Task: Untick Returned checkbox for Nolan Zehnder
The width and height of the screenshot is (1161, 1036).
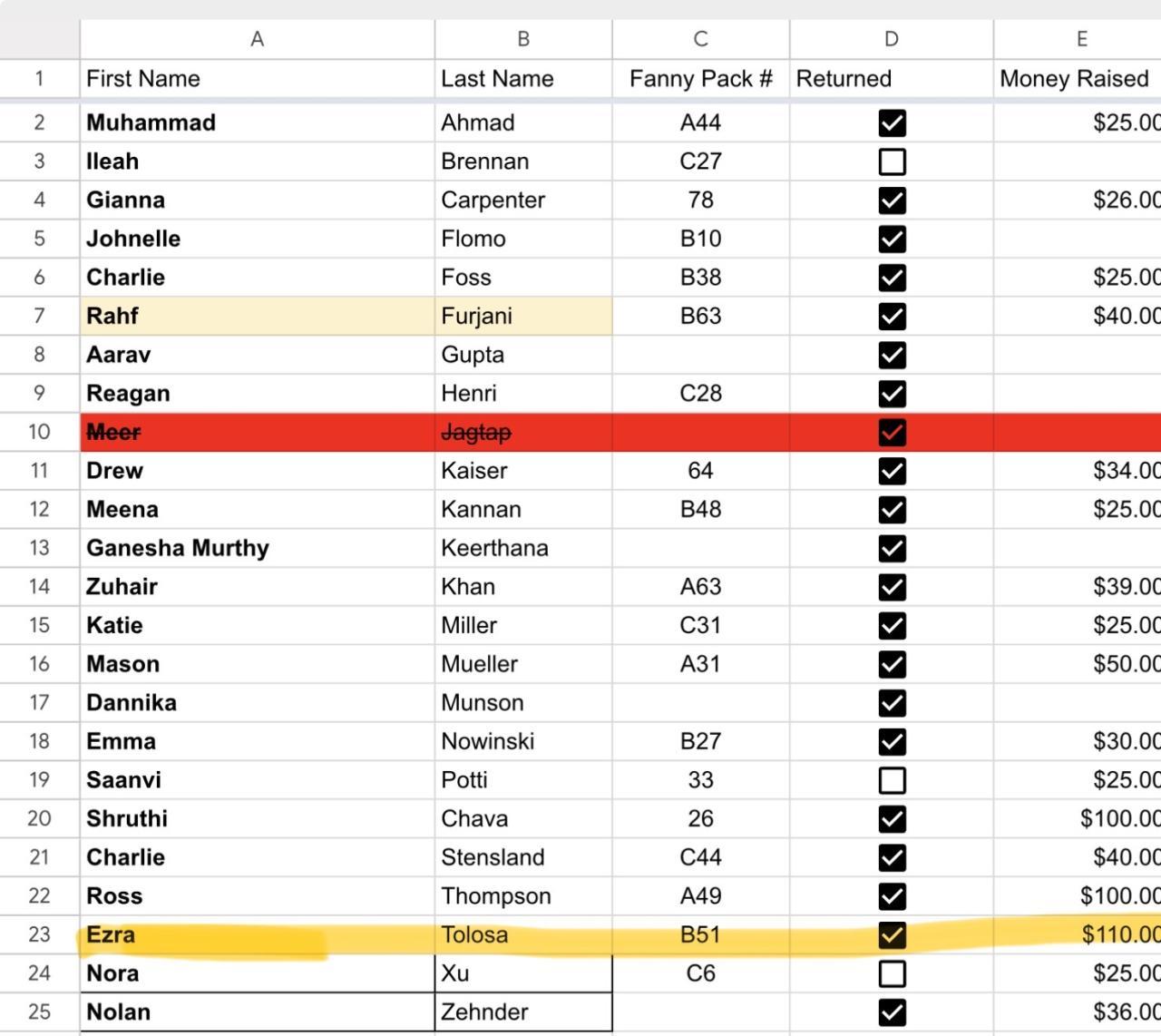Action: [892, 1012]
